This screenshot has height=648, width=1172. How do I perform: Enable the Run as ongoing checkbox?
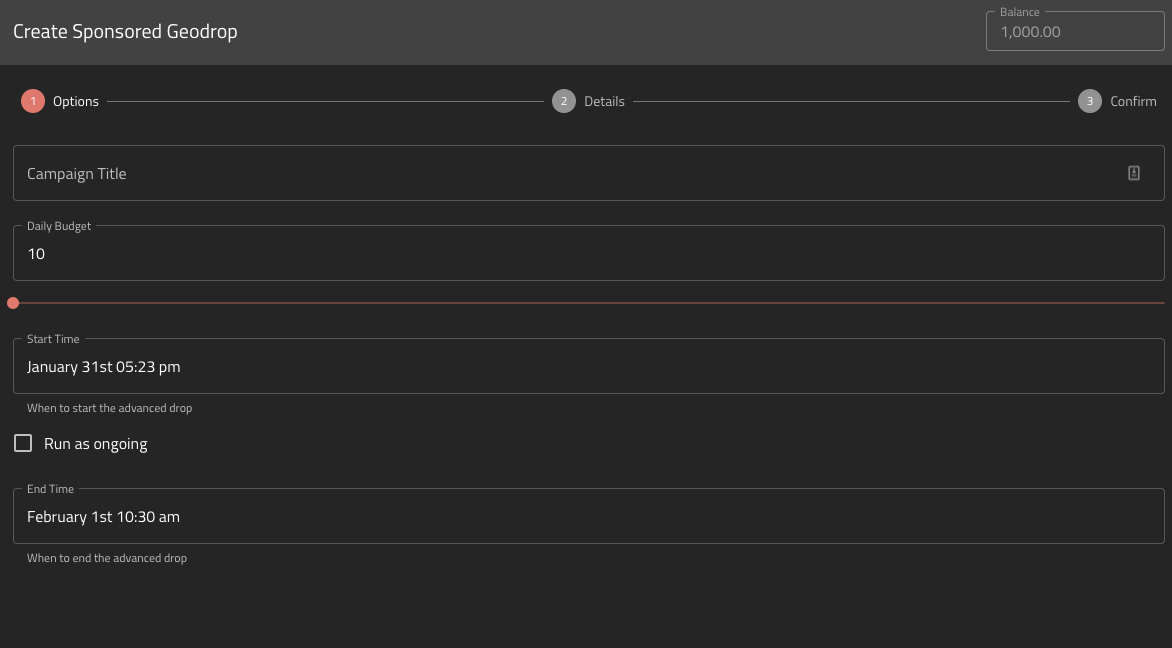23,443
